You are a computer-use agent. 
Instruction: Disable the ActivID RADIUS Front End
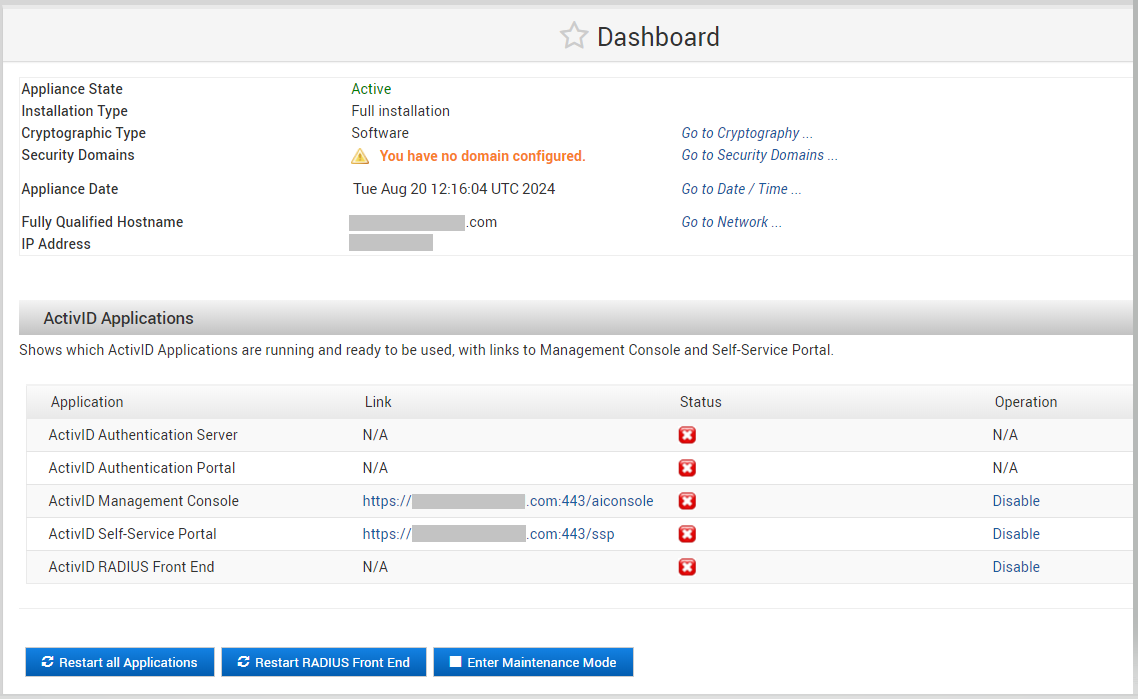[1016, 567]
